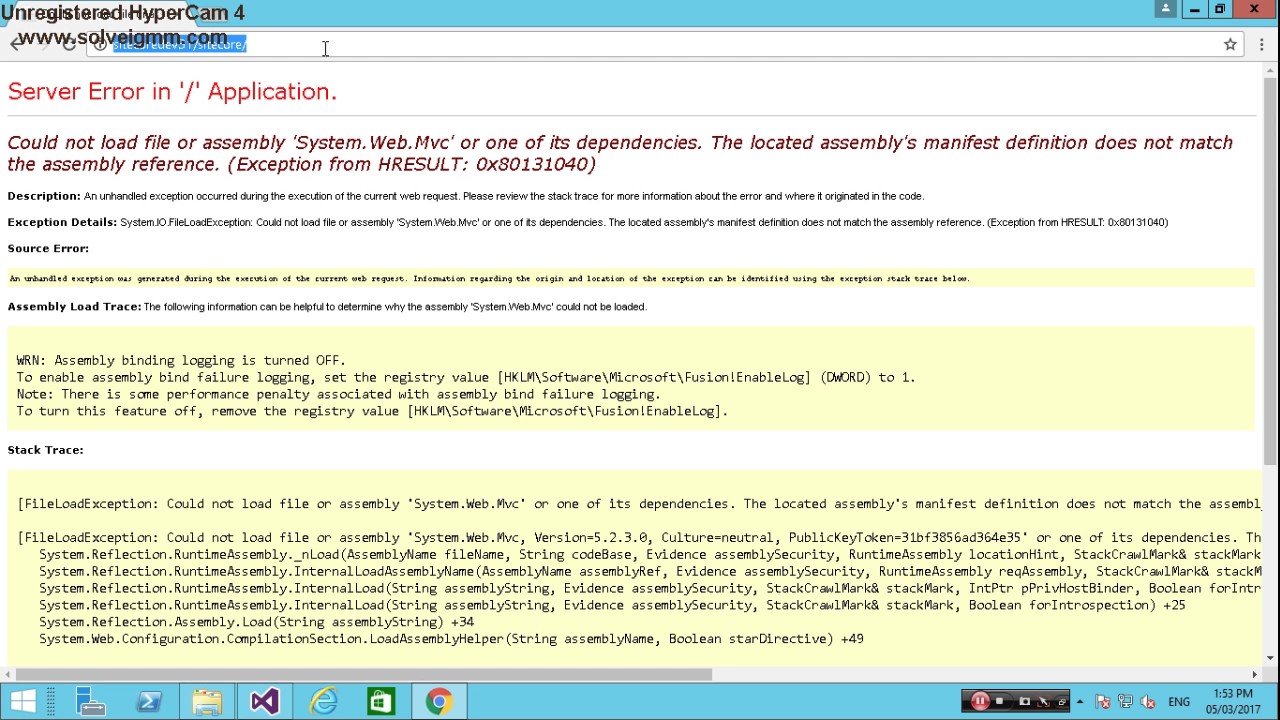Click the 'Assembly Load Trace:' label
Viewport: 1280px width, 720px height.
[74, 306]
